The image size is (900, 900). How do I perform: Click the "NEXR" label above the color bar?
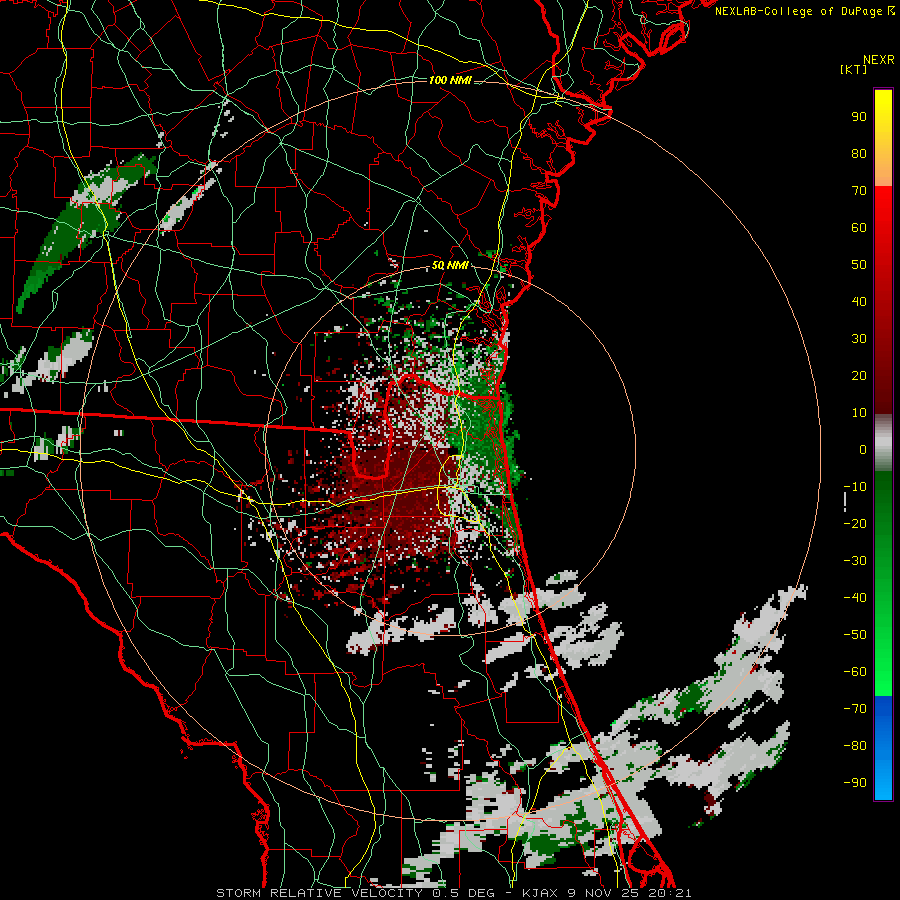[x=879, y=60]
